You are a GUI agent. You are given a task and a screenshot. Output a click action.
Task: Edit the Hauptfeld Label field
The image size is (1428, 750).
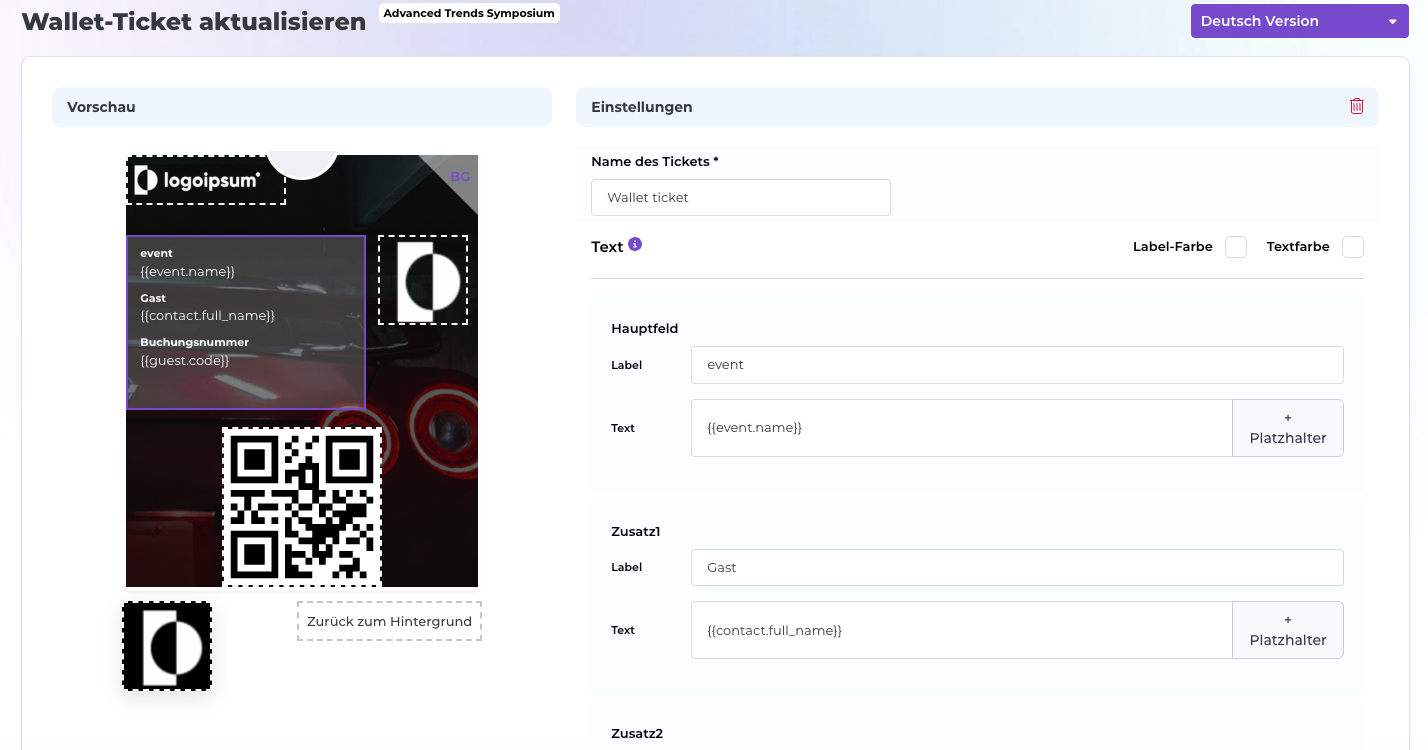pos(1016,365)
